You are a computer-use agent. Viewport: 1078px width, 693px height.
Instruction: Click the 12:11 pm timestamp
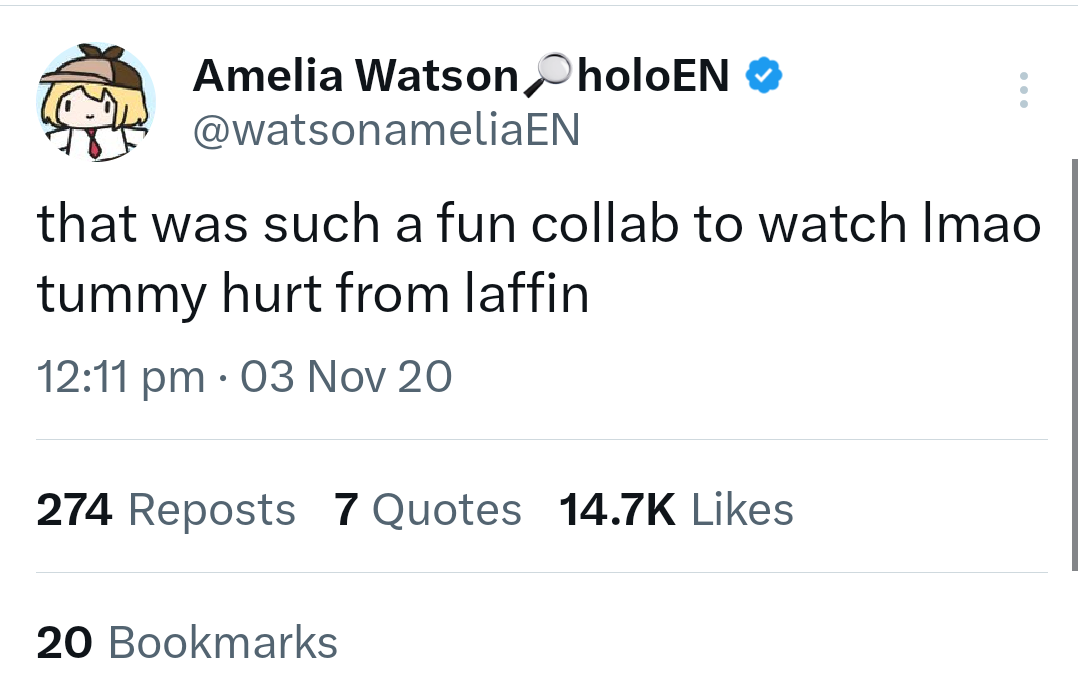119,377
